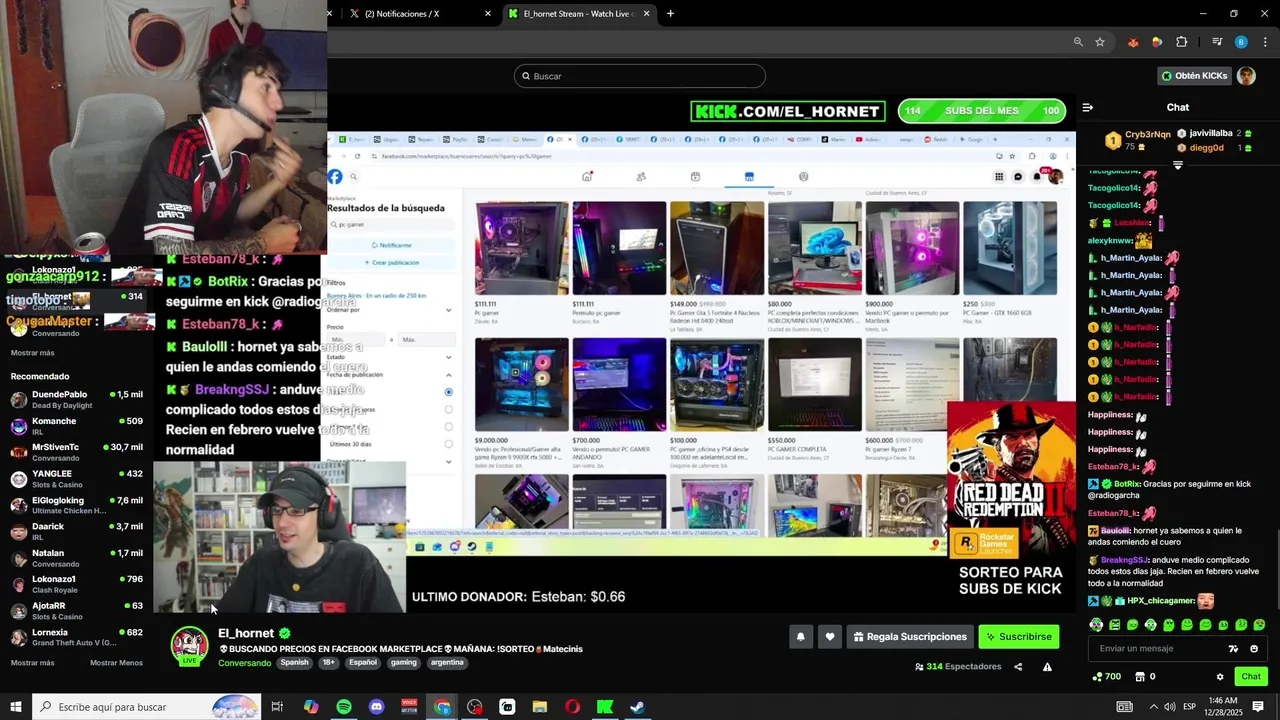
Task: Open chat settings gear icon
Action: click(x=1220, y=677)
